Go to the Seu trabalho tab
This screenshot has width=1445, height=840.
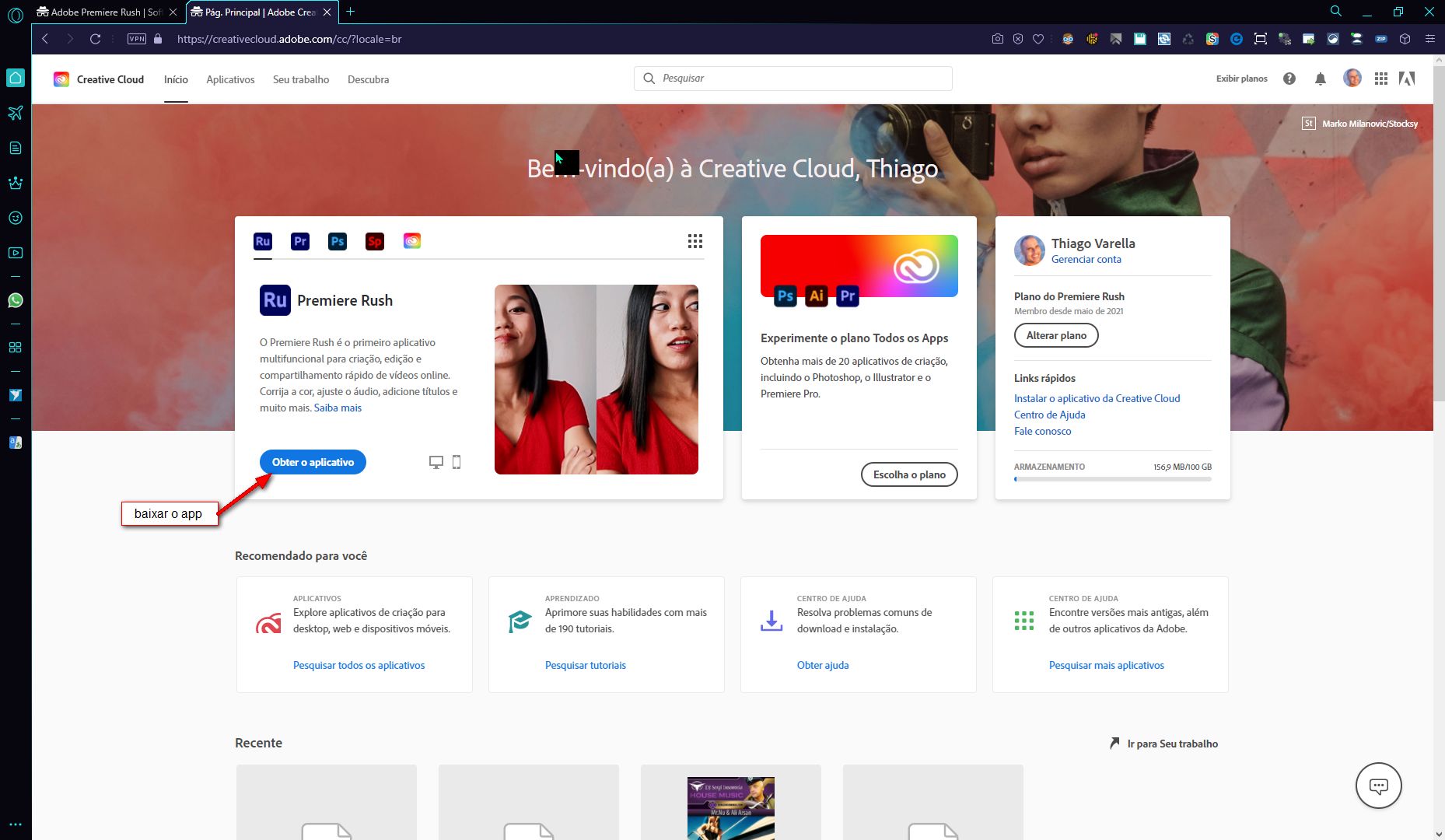click(301, 79)
